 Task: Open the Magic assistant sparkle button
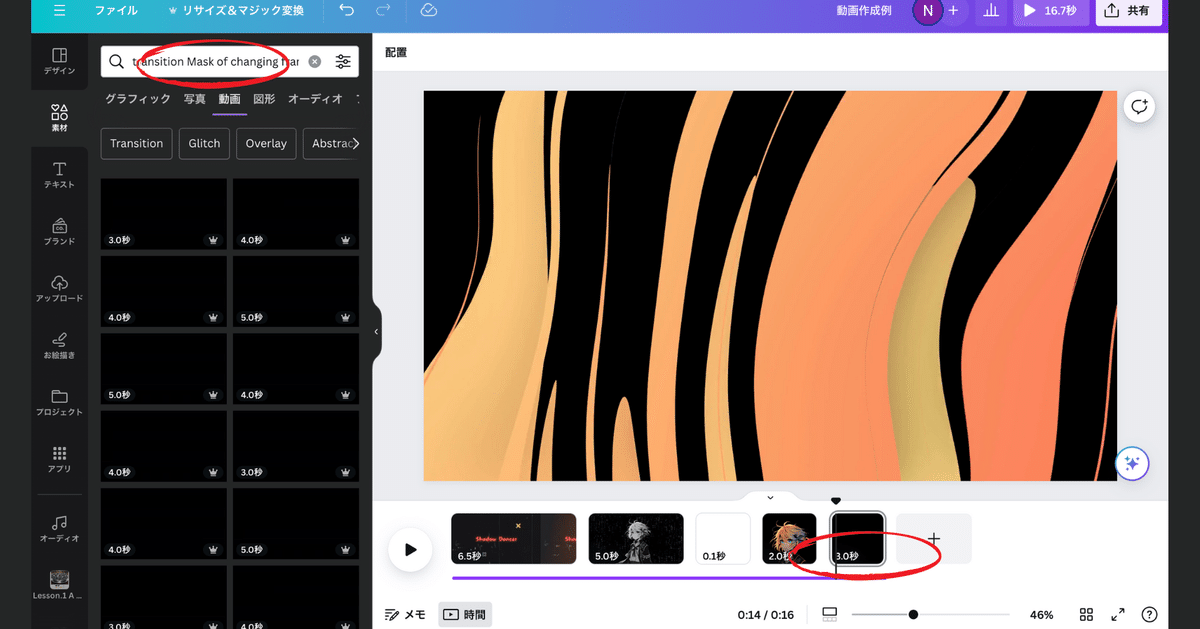[x=1133, y=463]
